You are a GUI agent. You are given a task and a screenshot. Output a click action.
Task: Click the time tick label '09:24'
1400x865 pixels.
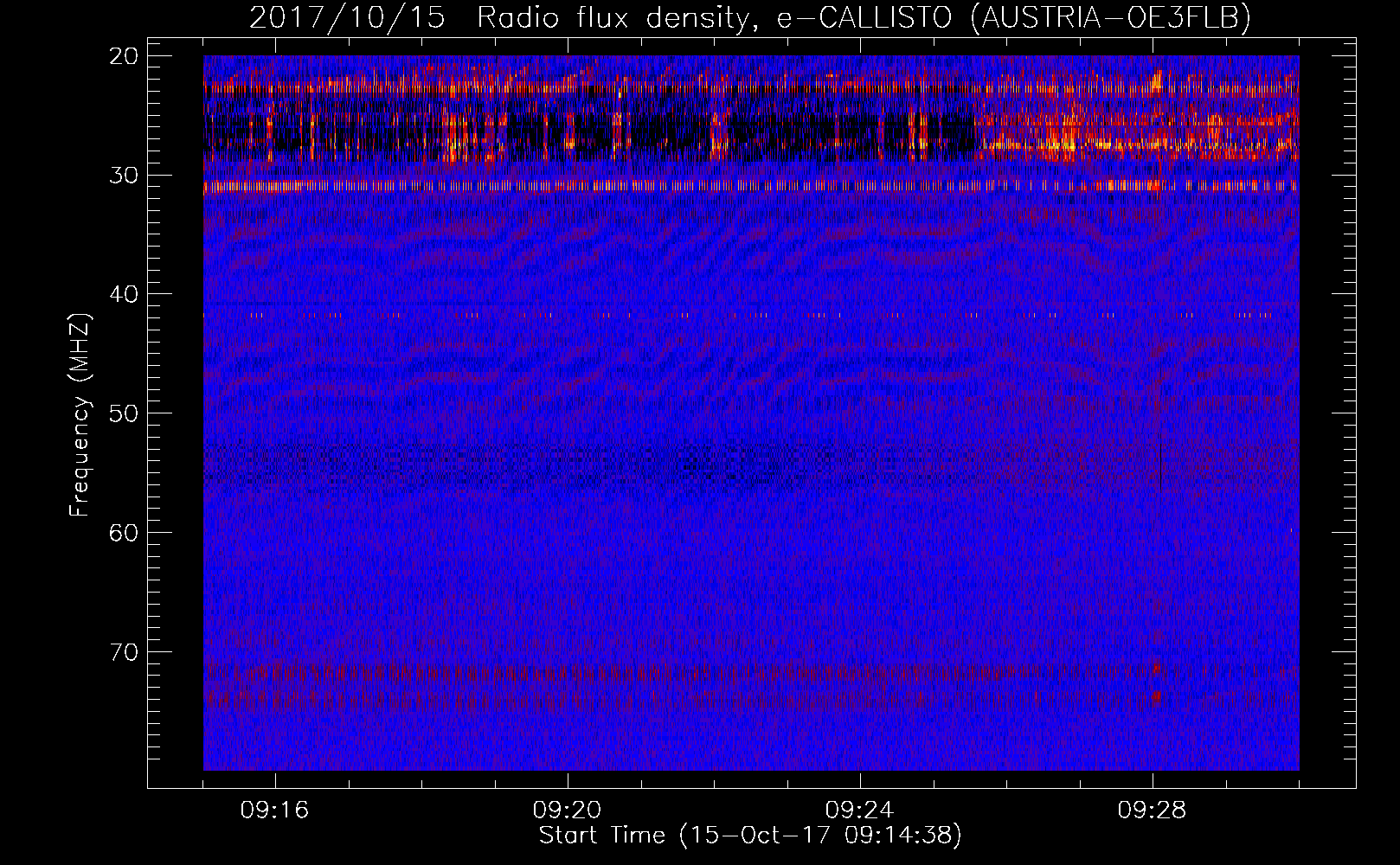(860, 811)
